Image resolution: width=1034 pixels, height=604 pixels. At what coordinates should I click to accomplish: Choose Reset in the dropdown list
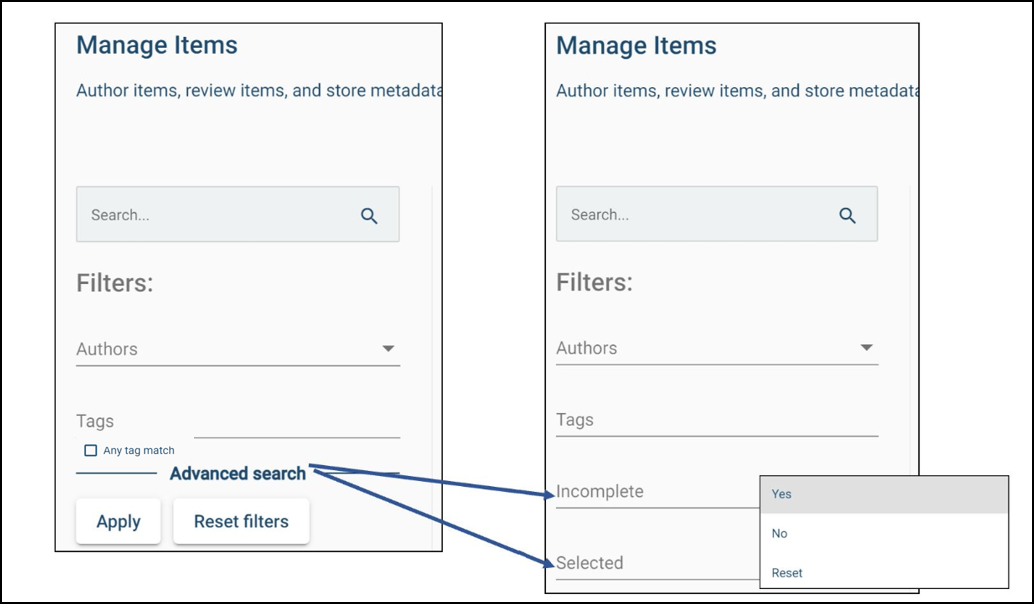pos(884,573)
